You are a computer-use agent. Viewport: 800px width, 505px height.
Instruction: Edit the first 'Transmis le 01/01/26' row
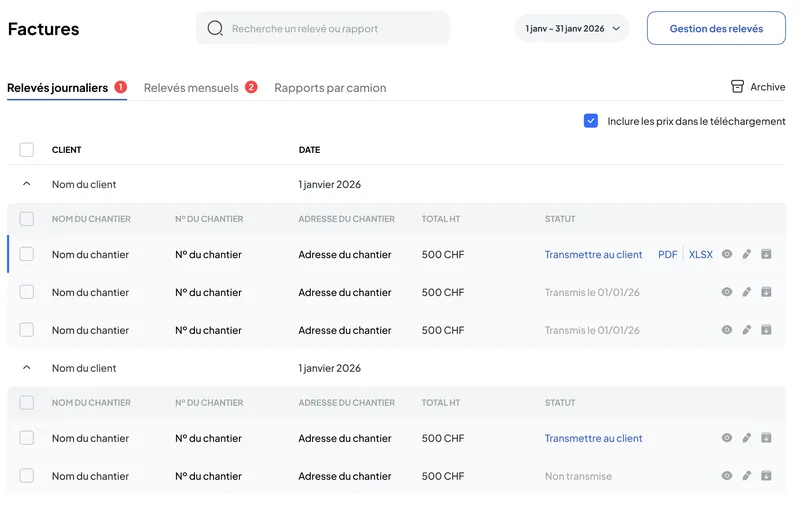(746, 292)
